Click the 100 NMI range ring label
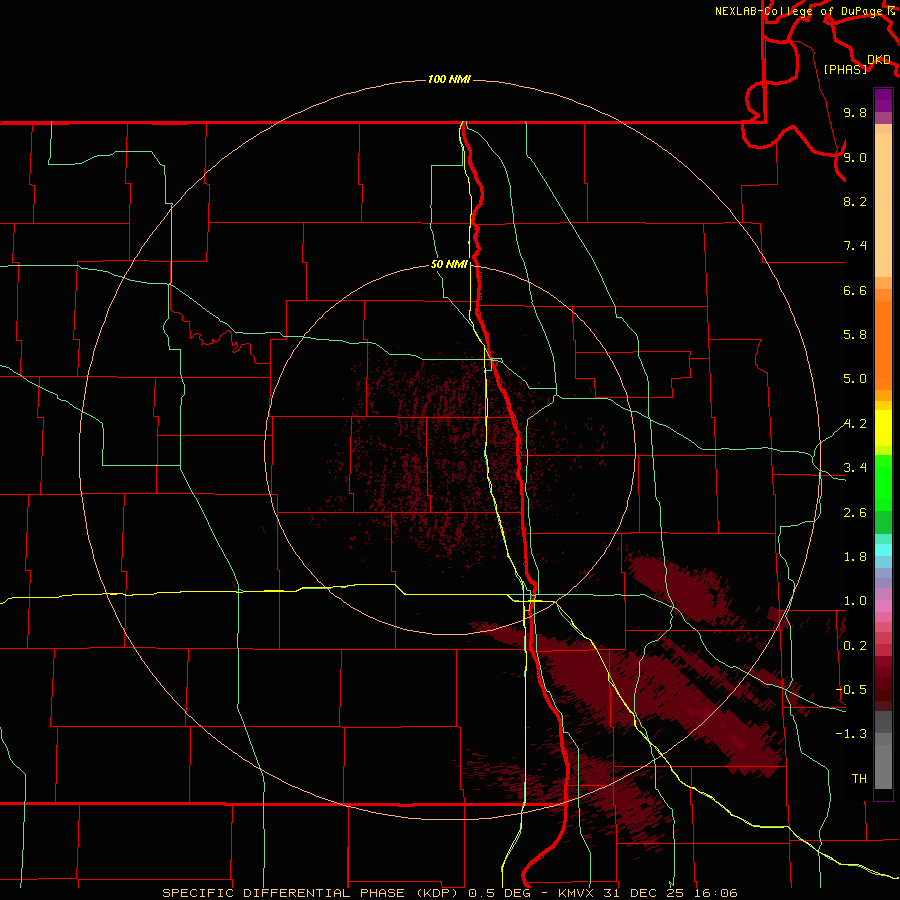900x900 pixels. (449, 79)
